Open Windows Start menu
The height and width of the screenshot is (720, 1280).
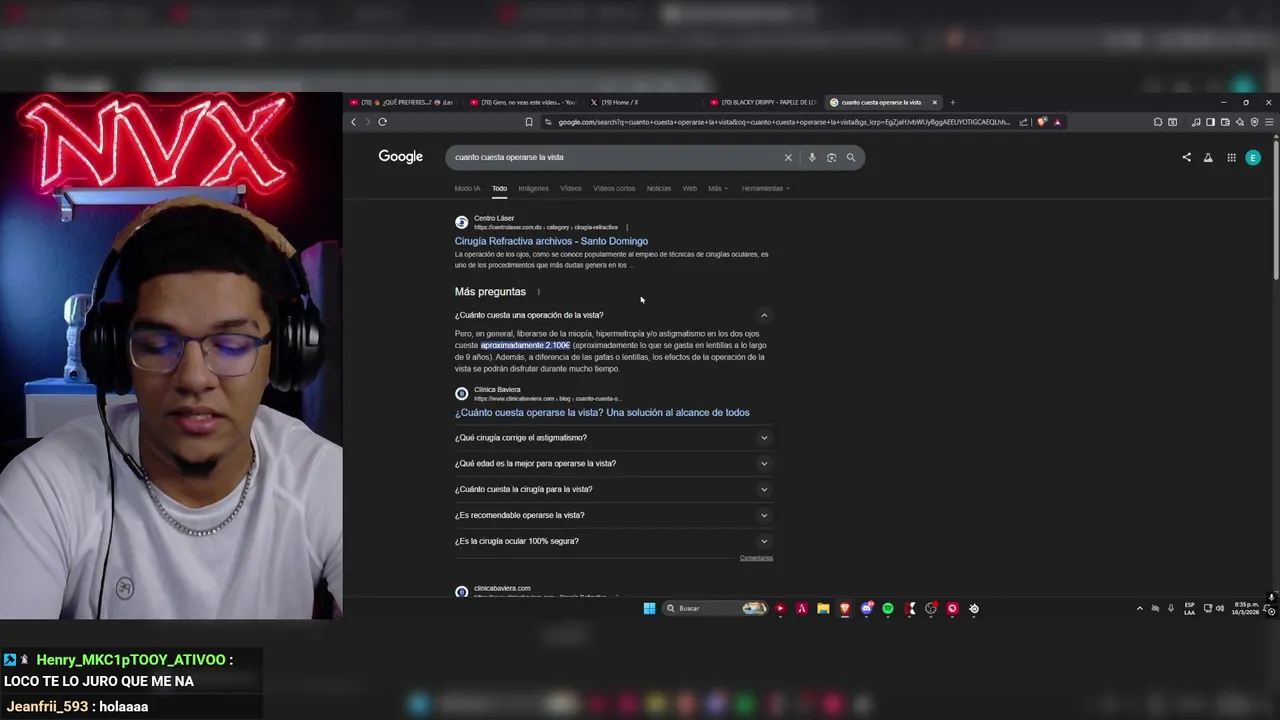[649, 608]
